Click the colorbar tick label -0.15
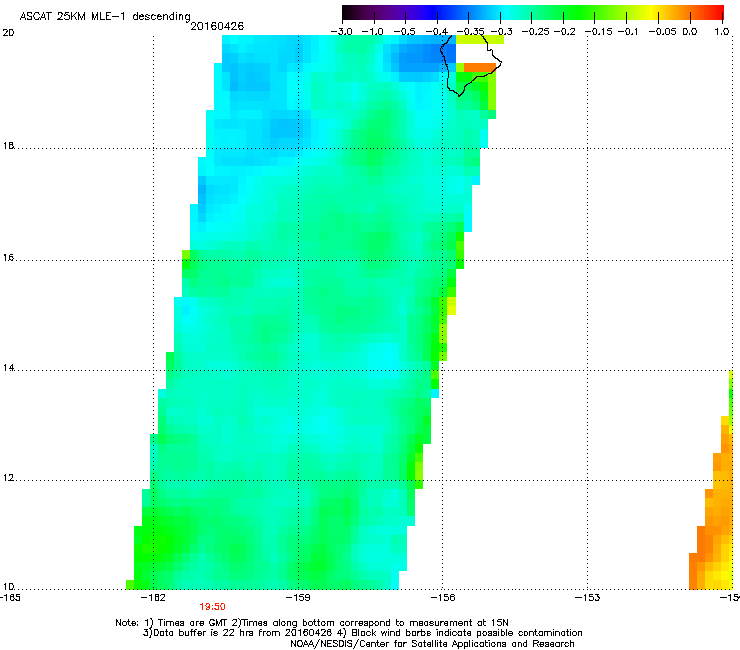This screenshot has width=740, height=650. tap(598, 32)
